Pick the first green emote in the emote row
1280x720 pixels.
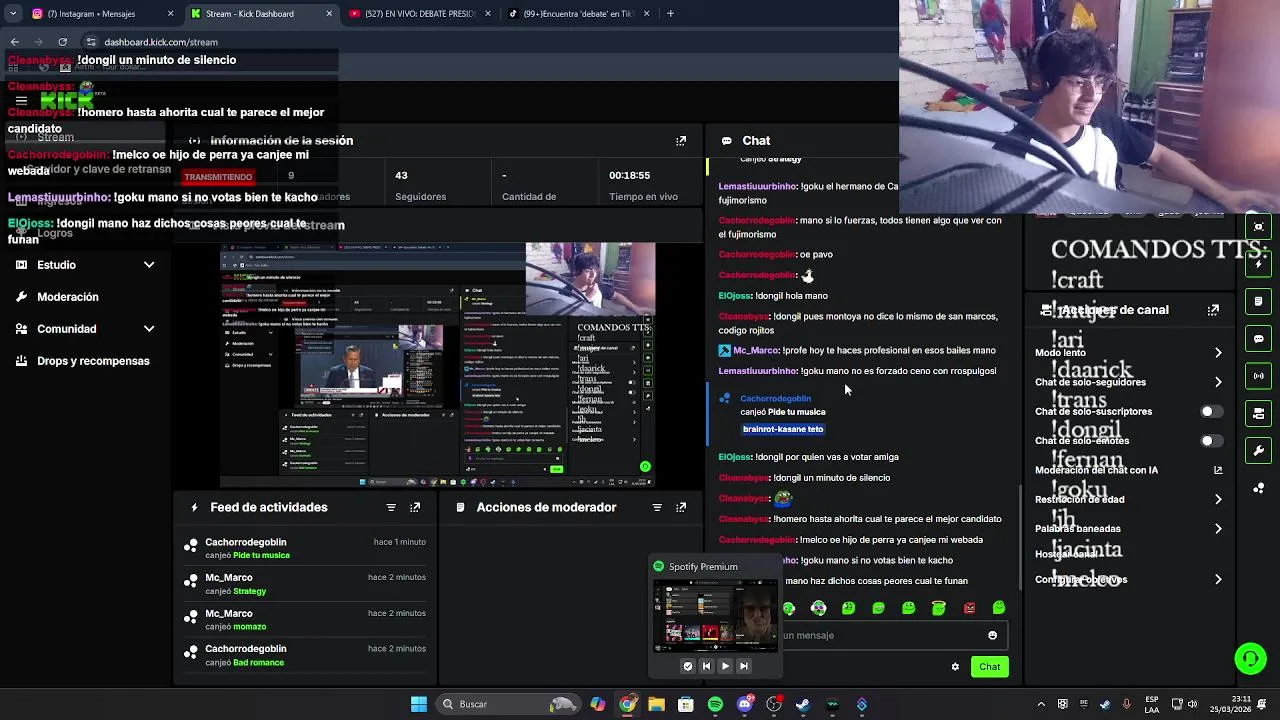[x=789, y=608]
